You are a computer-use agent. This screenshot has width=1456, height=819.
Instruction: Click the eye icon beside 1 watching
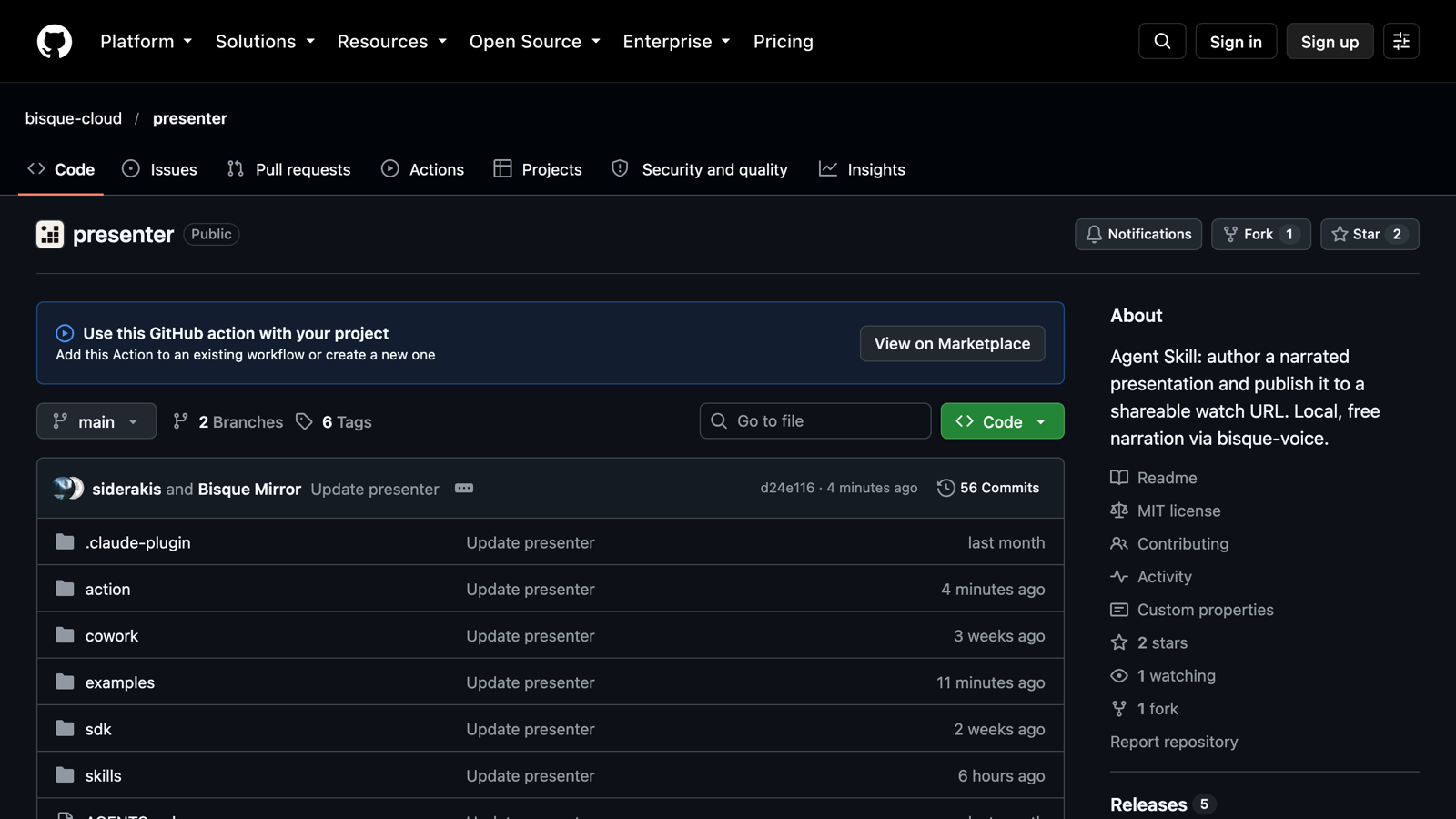click(1119, 675)
